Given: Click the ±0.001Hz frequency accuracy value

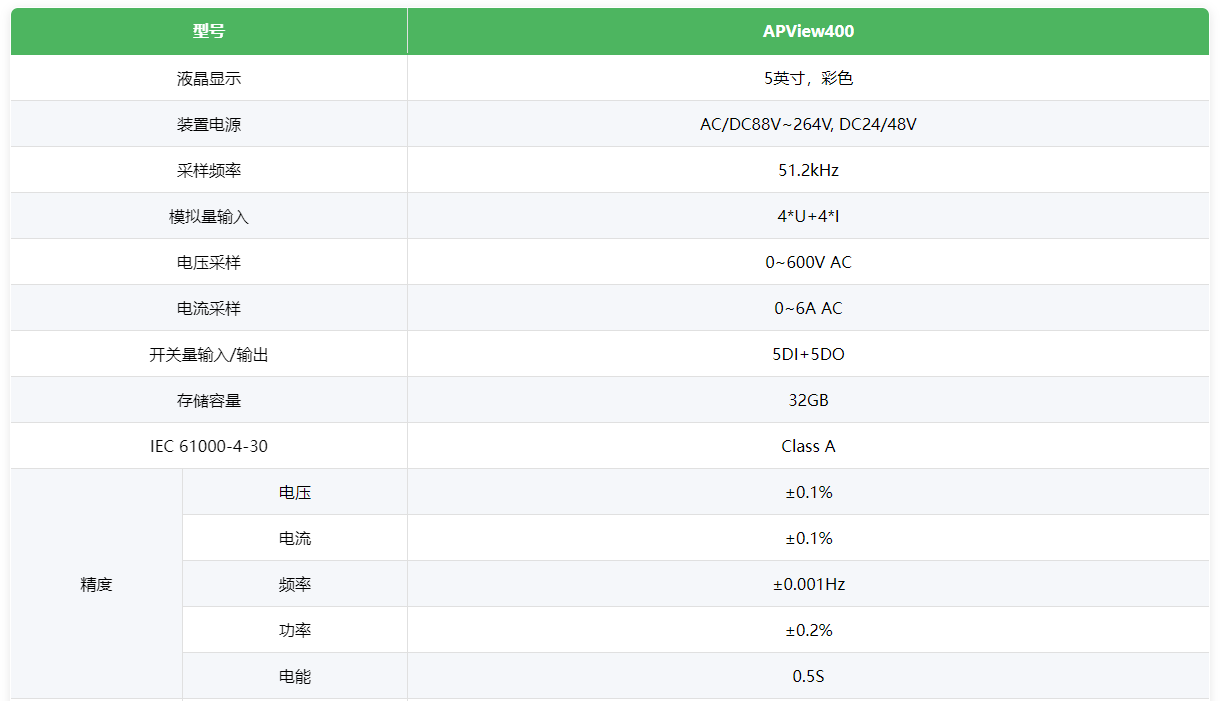Looking at the screenshot, I should pos(808,584).
